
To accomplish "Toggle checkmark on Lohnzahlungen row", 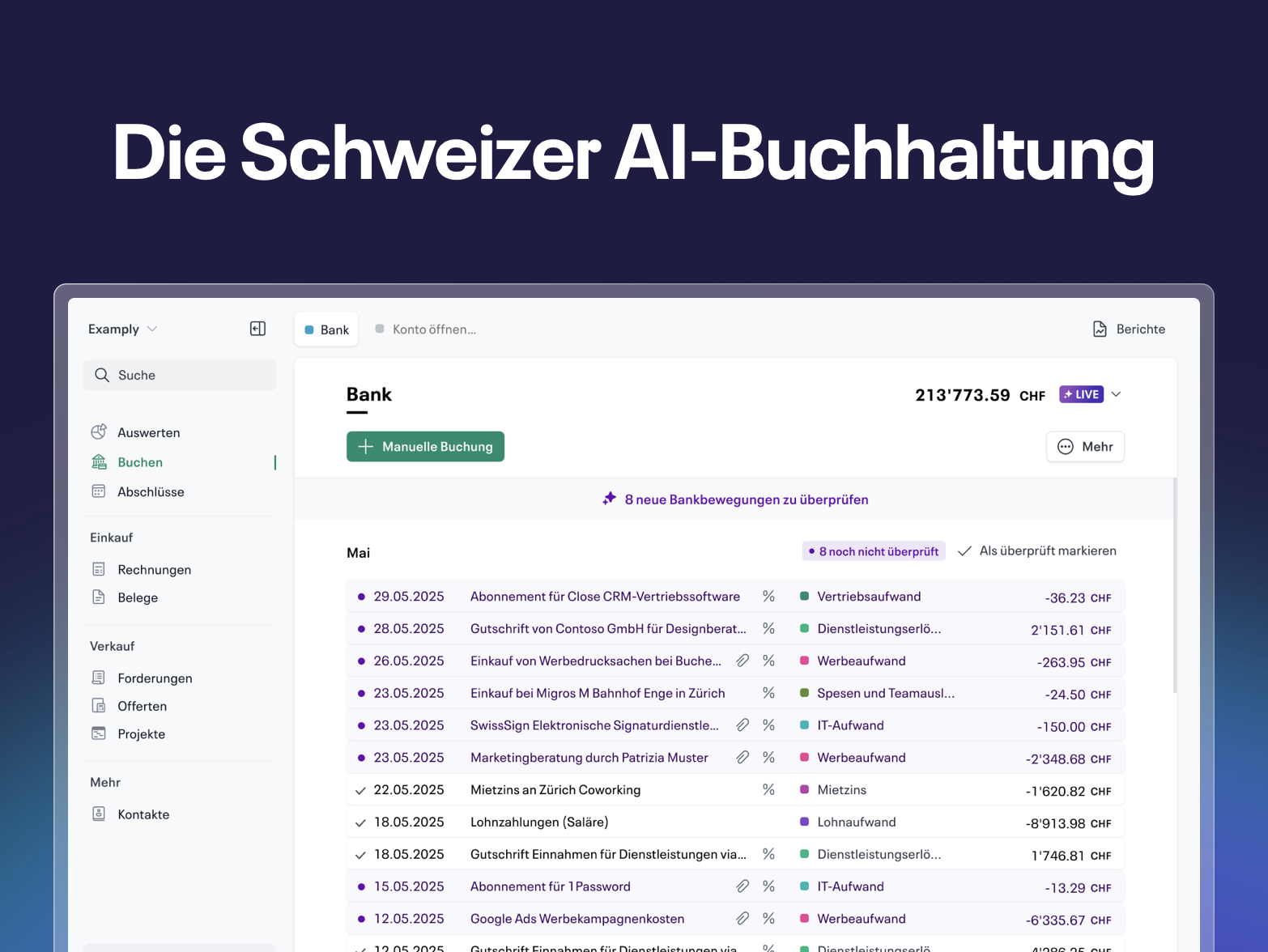I will pos(361,822).
